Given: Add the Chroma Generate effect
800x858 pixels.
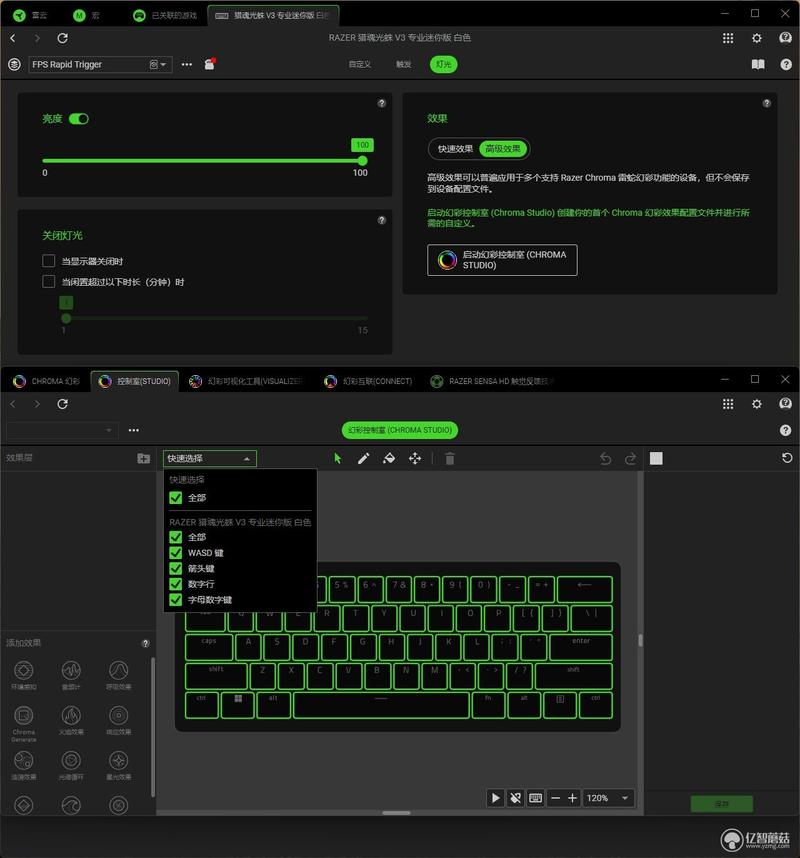Looking at the screenshot, I should 24,723.
